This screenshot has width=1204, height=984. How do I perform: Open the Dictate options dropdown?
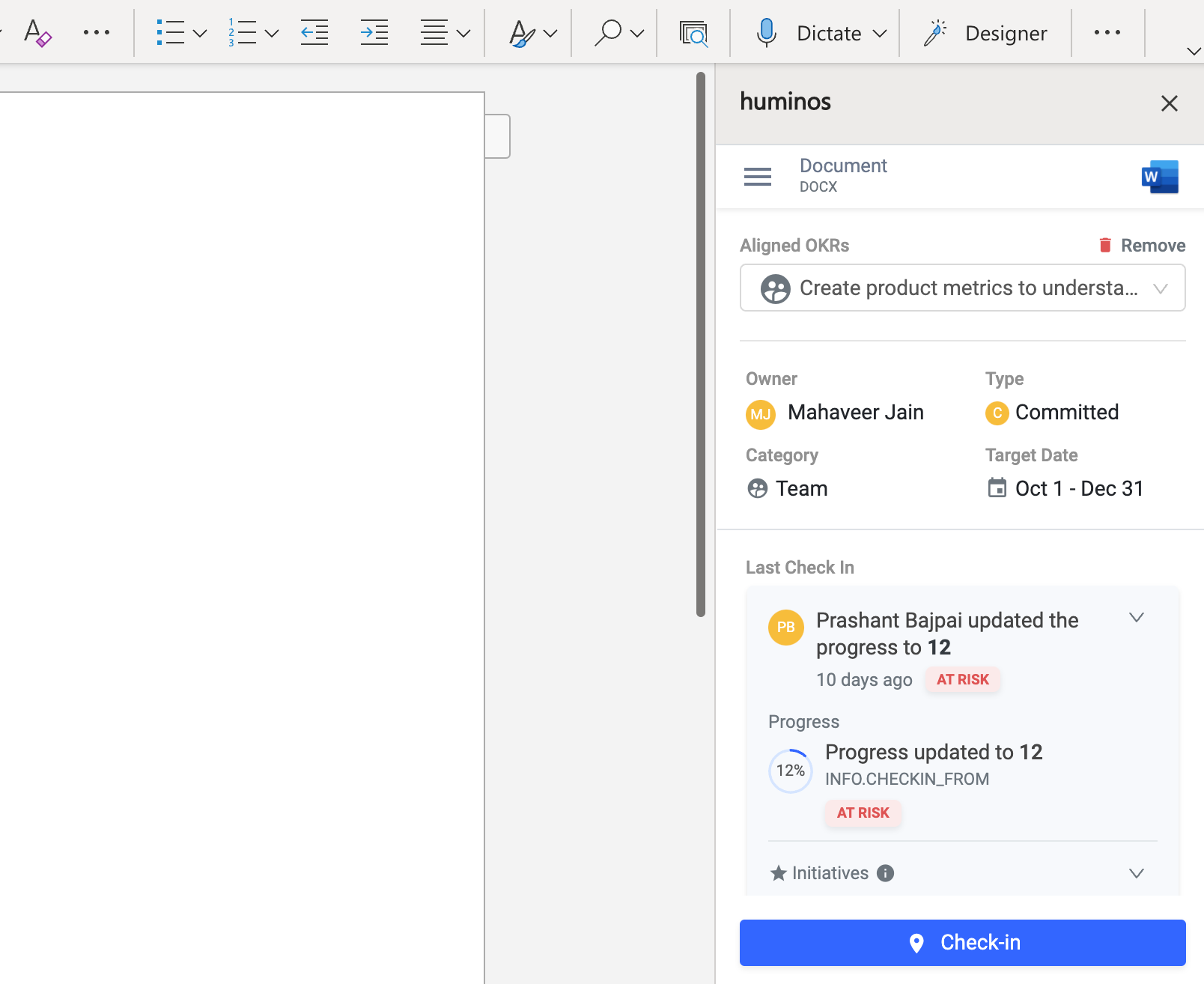pyautogui.click(x=881, y=34)
